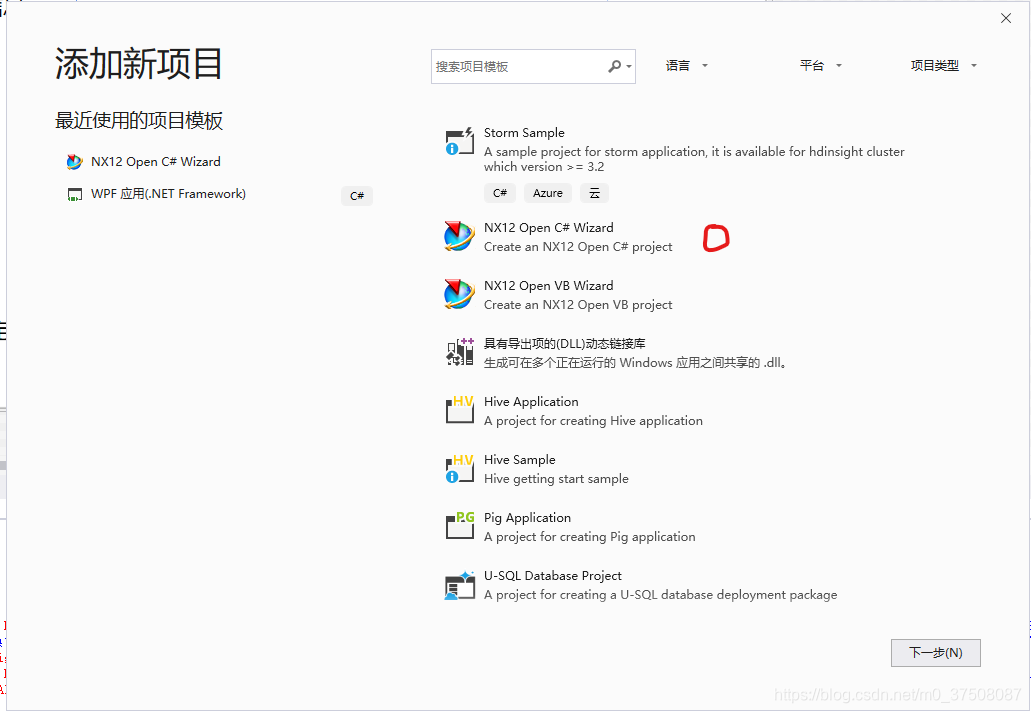Open the 语言 filter dropdown
The image size is (1031, 713).
click(686, 66)
